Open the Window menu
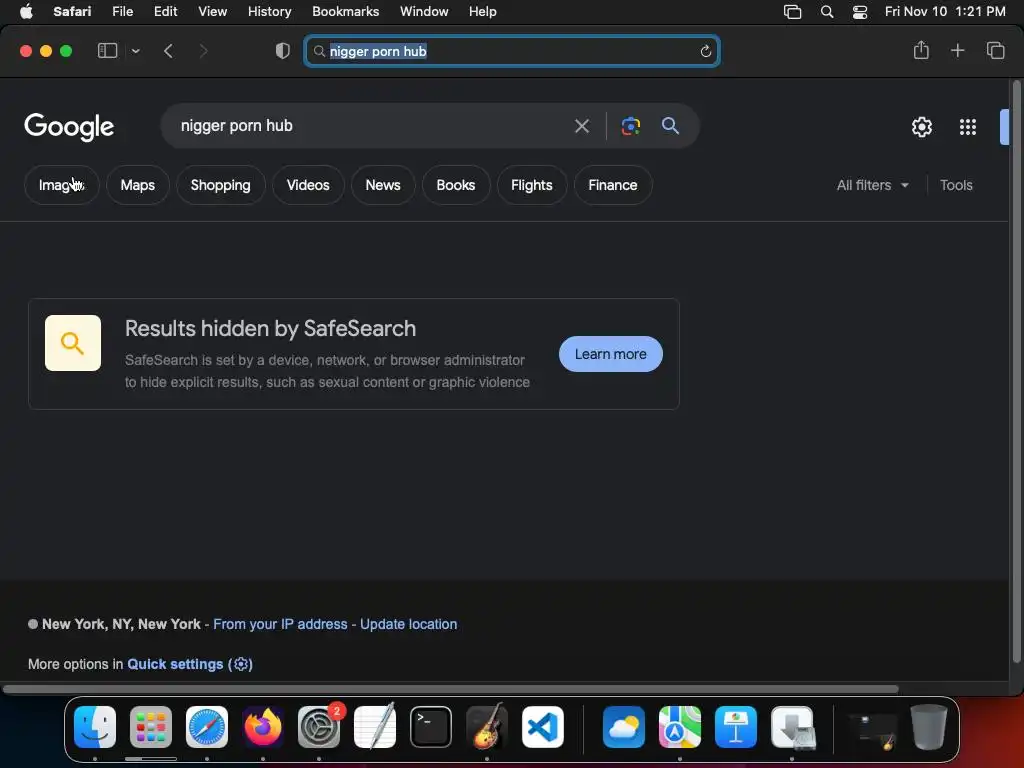This screenshot has width=1024, height=768. tap(424, 11)
